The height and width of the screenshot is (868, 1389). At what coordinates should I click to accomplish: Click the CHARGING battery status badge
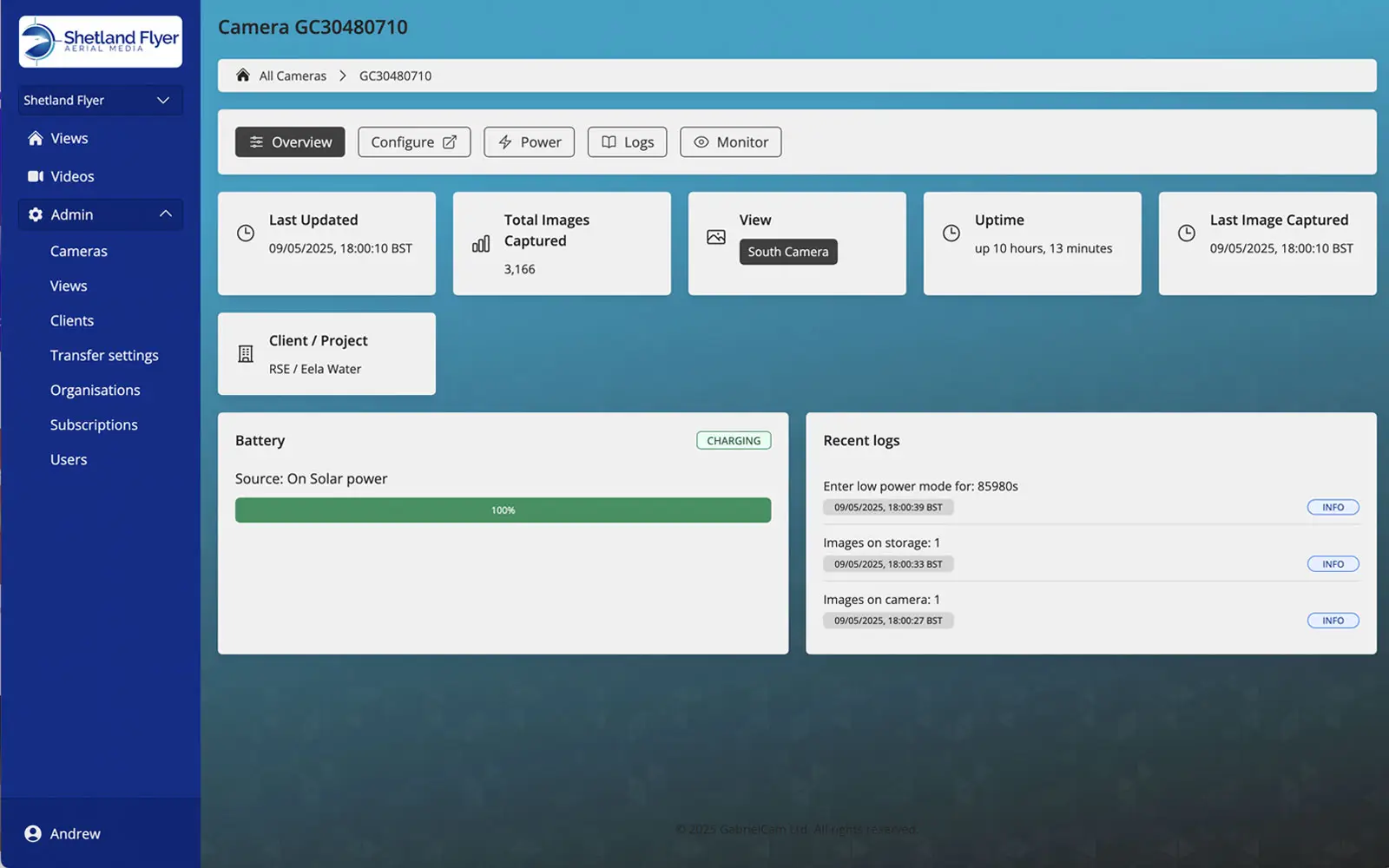(x=733, y=440)
